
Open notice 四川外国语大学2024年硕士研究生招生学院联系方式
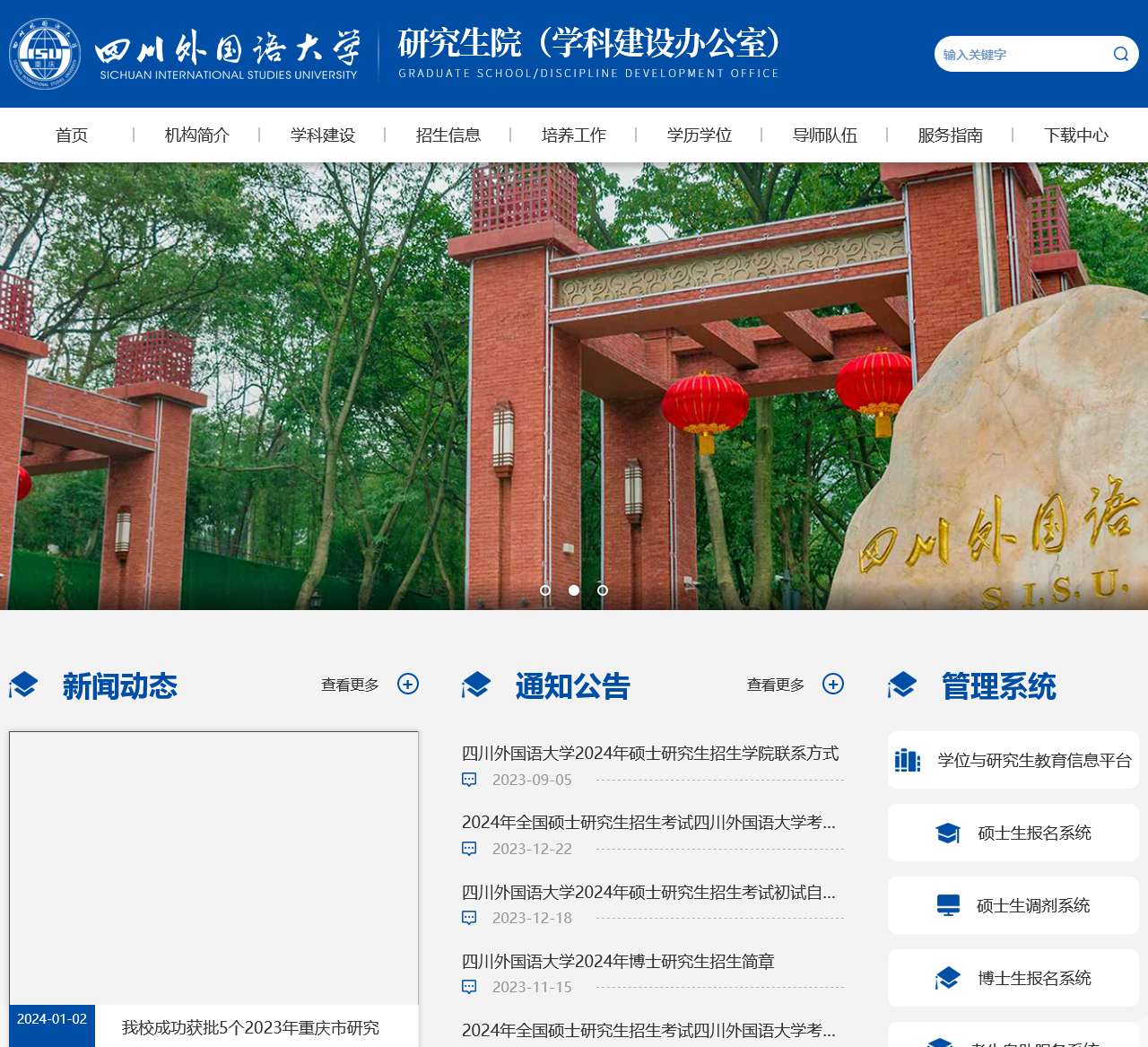(650, 753)
